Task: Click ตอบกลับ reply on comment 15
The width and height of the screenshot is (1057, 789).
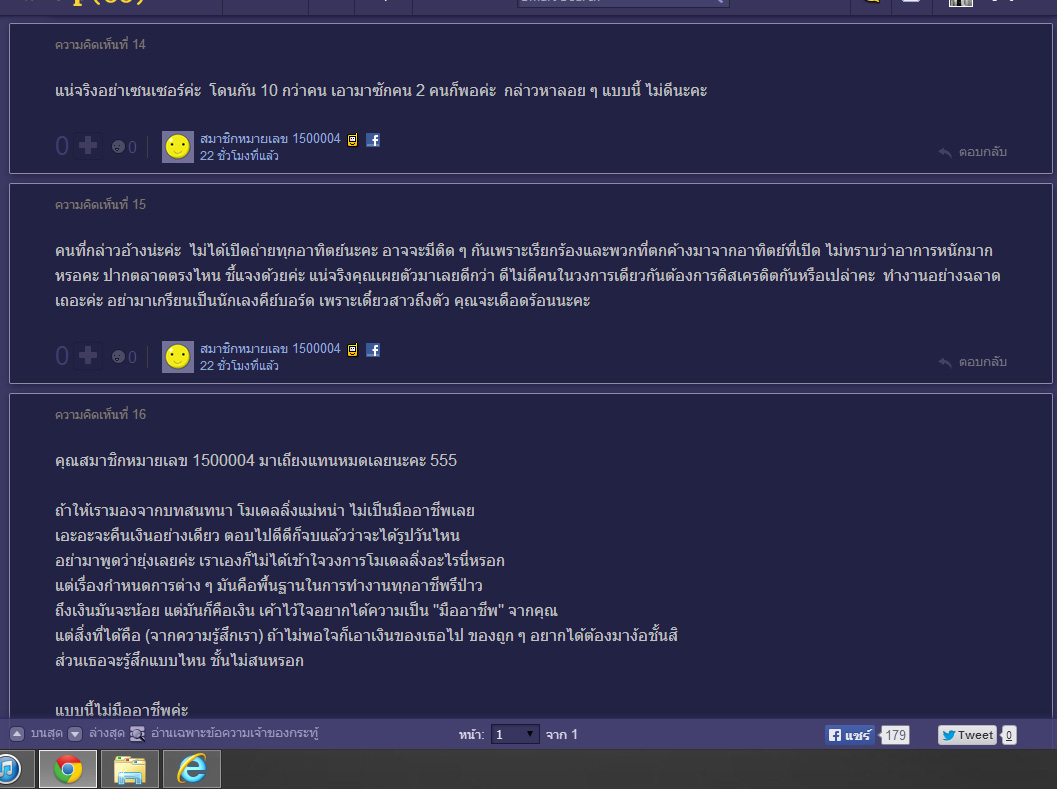Action: coord(983,362)
